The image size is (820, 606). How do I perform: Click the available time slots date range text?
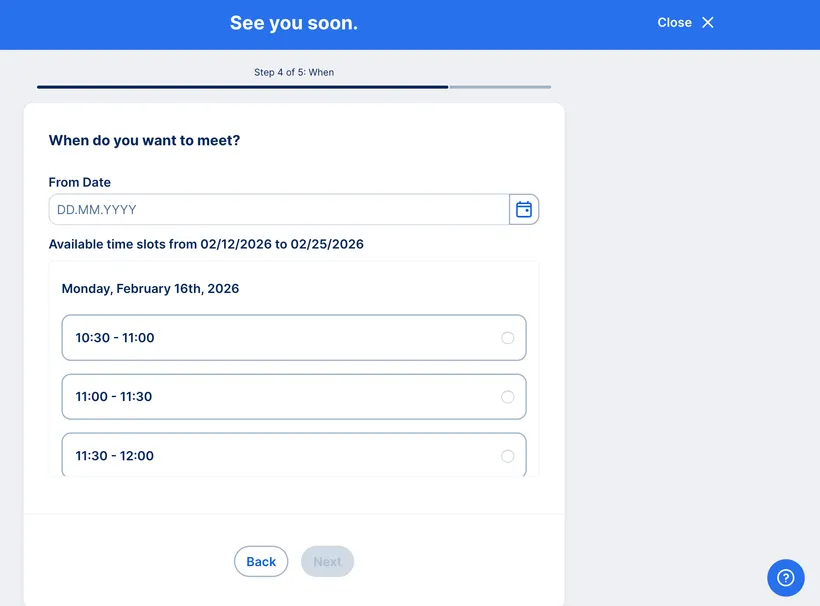[x=206, y=244]
